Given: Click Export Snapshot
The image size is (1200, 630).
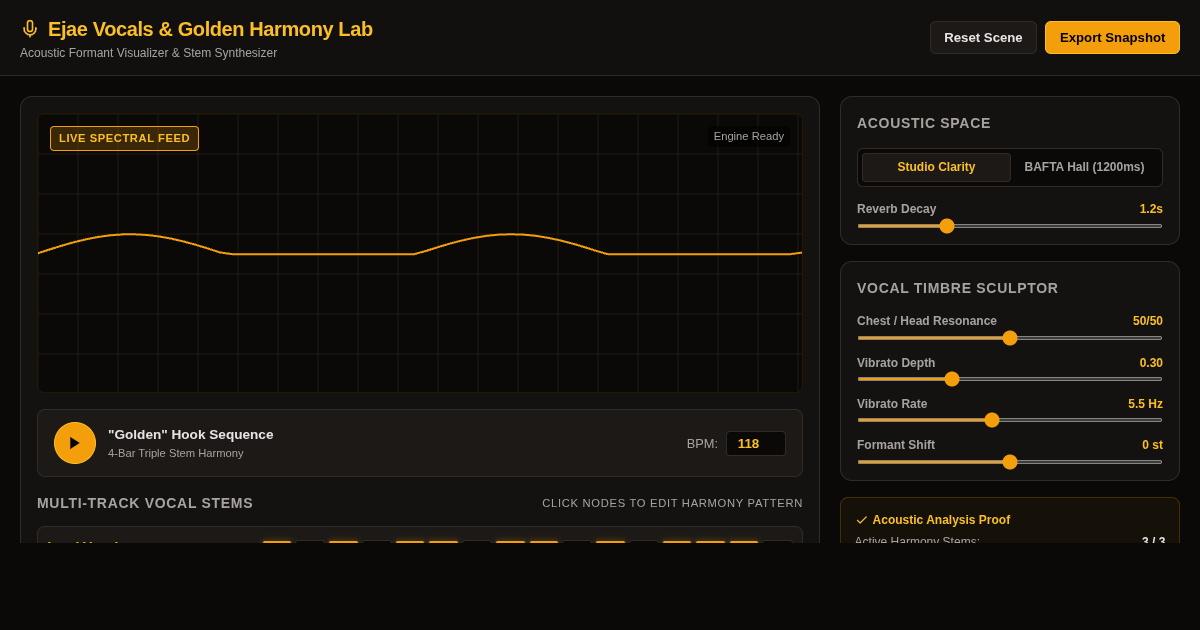Looking at the screenshot, I should point(1112,38).
